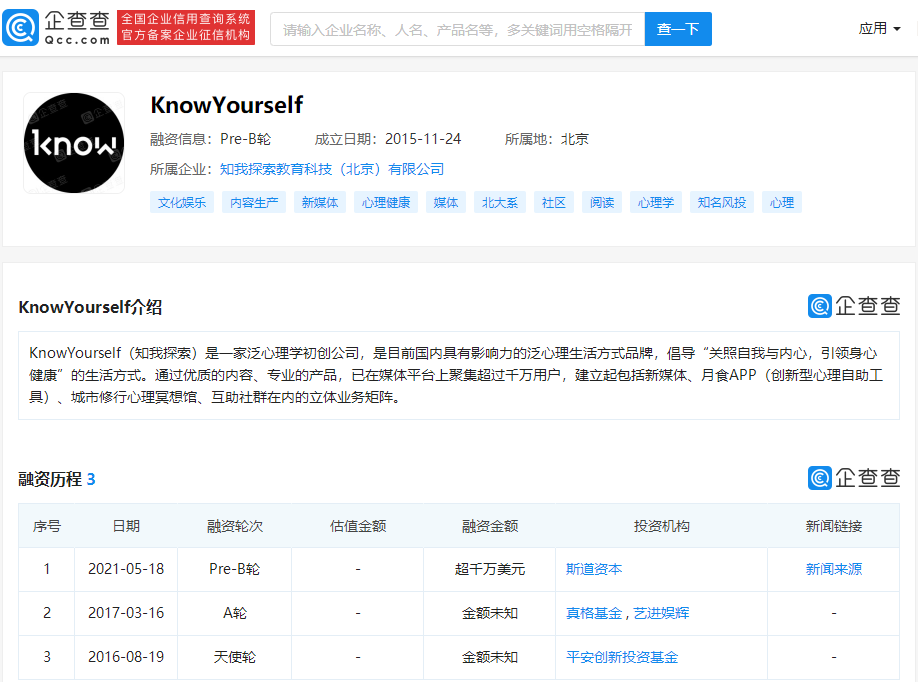The width and height of the screenshot is (918, 682).
Task: Click the A轮 round cell
Action: click(235, 613)
